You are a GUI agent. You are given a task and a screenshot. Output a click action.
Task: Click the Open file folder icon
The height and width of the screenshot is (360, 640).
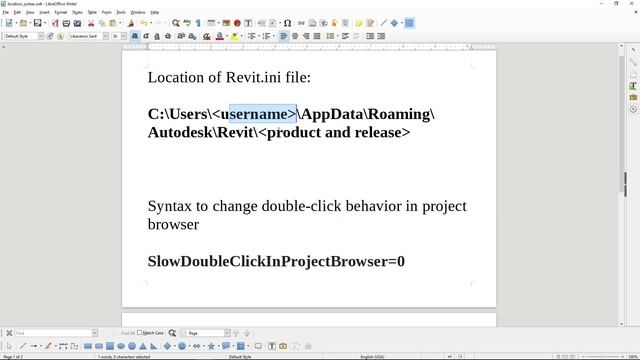[24, 23]
